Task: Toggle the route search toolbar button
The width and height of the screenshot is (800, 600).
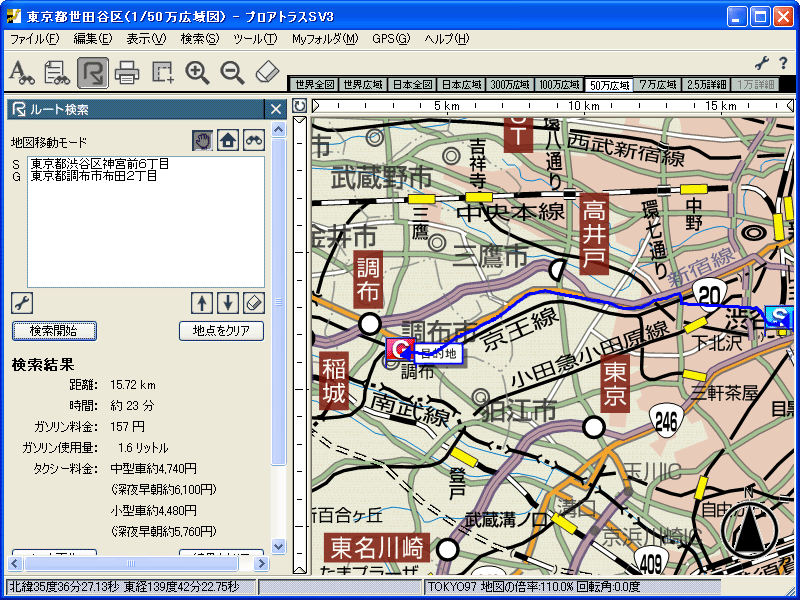Action: point(93,72)
